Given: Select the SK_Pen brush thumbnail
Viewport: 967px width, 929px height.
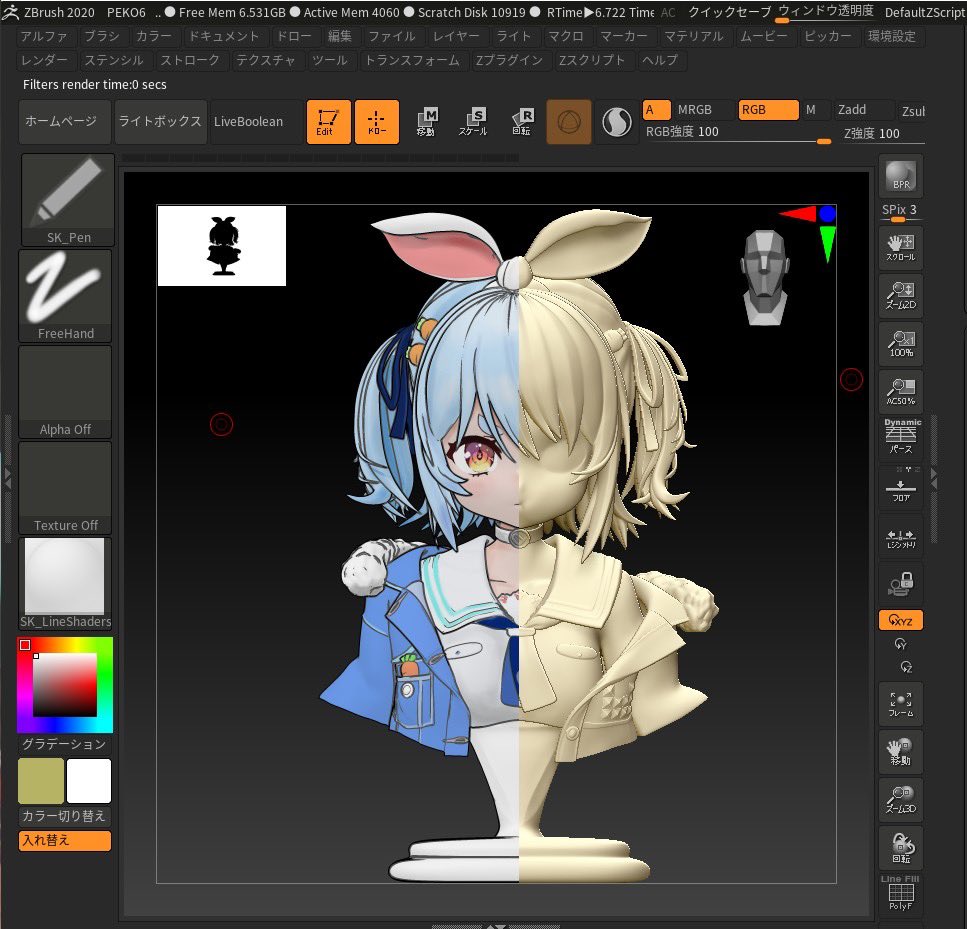Looking at the screenshot, I should pyautogui.click(x=68, y=200).
